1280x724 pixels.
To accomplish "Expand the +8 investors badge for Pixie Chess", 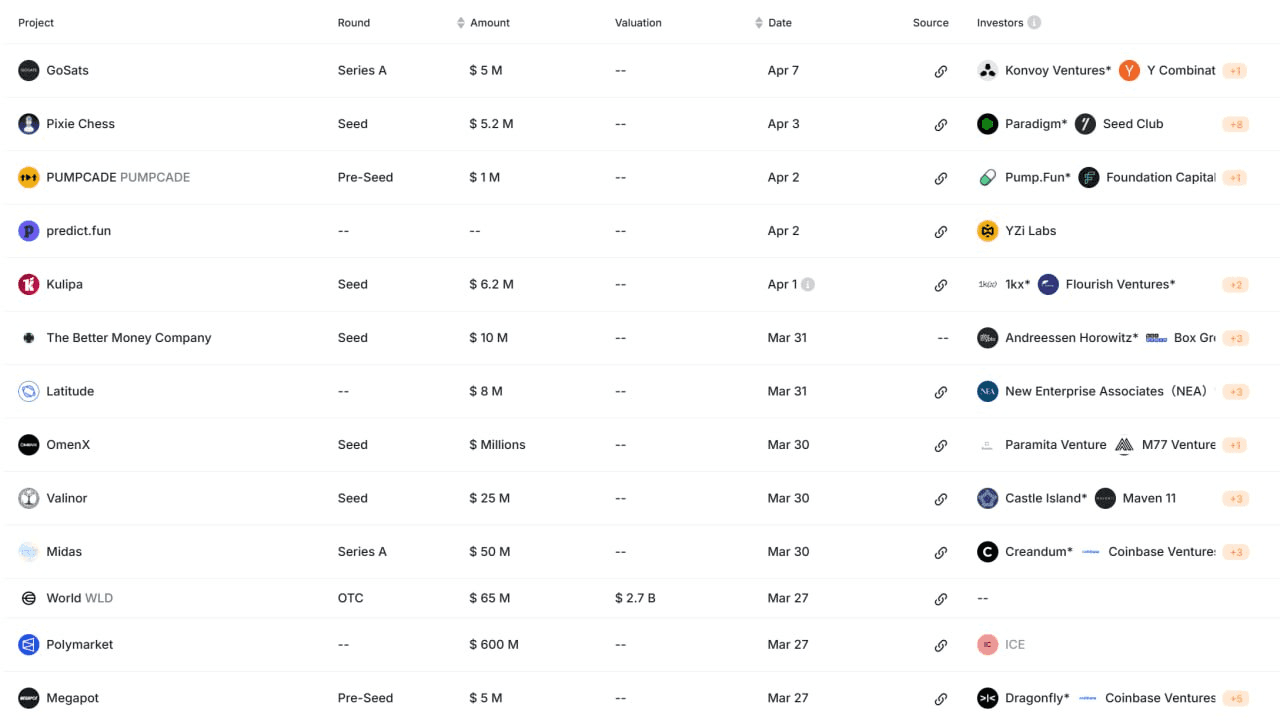I will pos(1235,125).
